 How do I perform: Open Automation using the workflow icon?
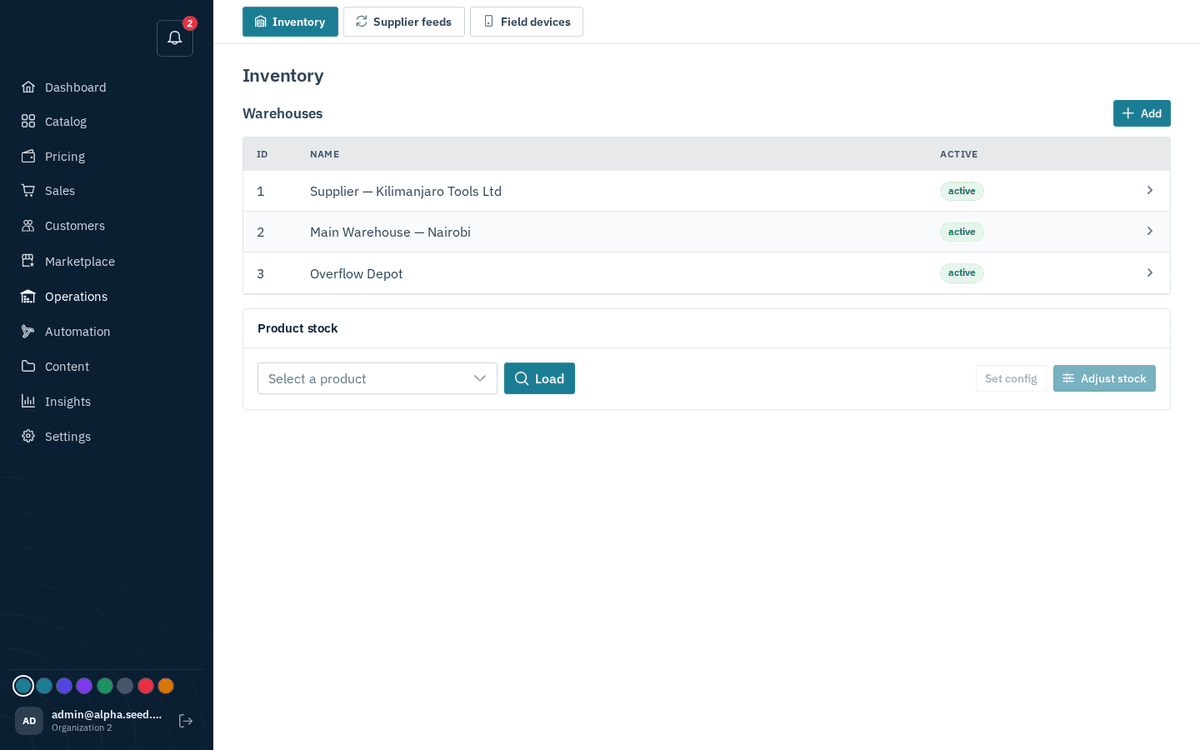(28, 331)
